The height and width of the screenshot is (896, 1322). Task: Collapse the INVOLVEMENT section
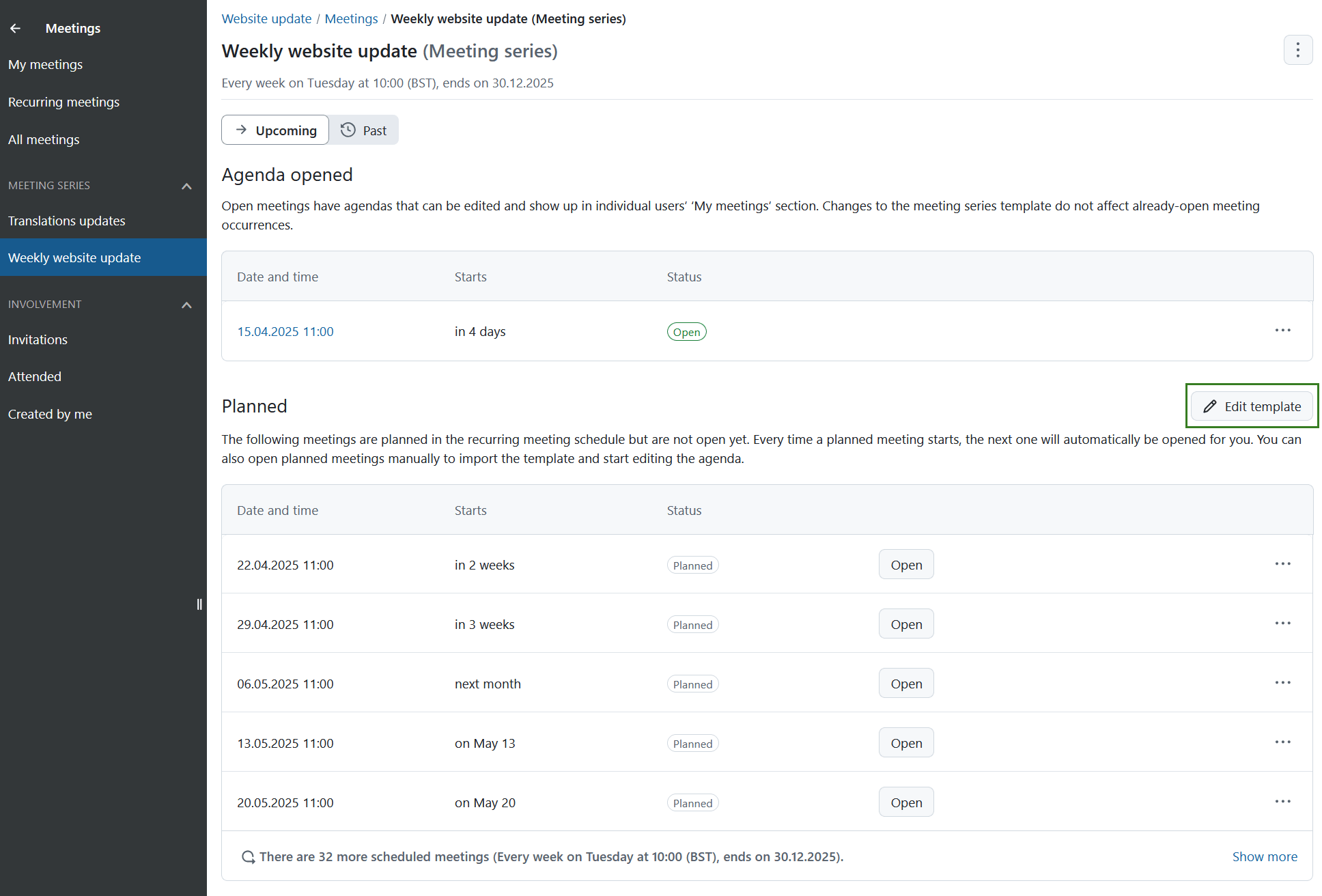pos(186,305)
